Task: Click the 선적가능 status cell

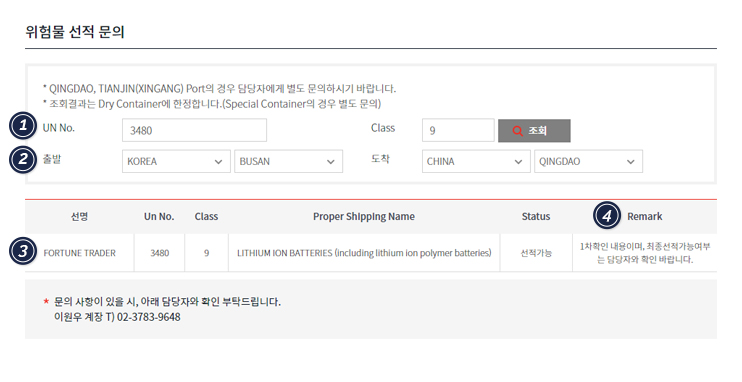Action: pos(536,253)
